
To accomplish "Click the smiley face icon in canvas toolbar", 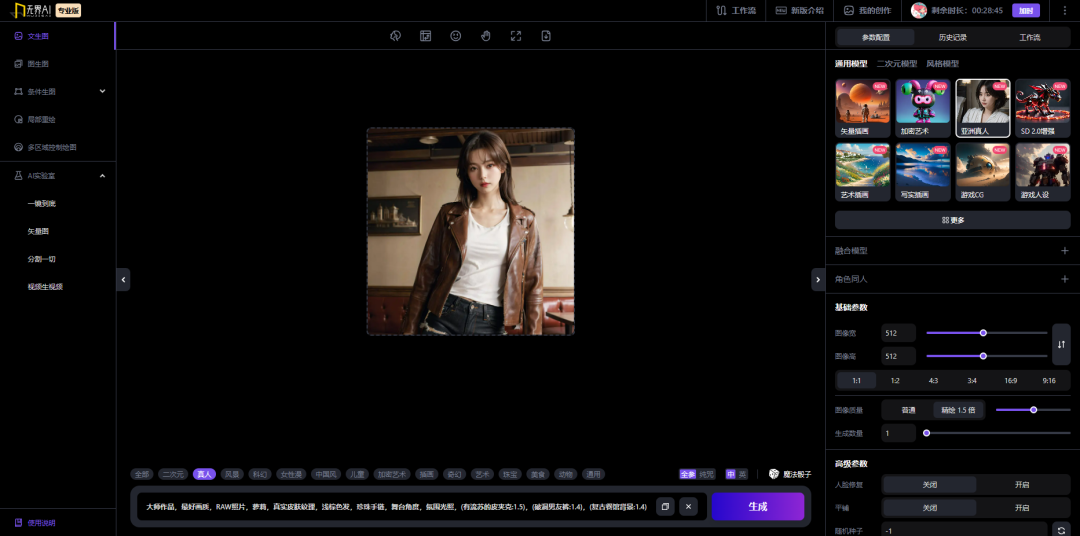I will 456,36.
